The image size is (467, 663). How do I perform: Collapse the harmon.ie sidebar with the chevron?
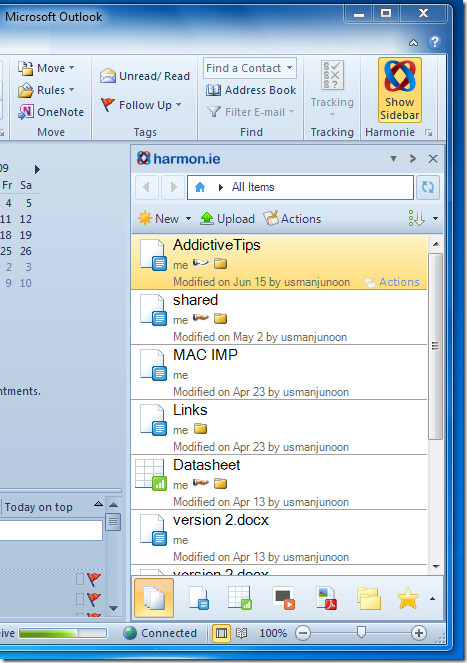coord(413,159)
